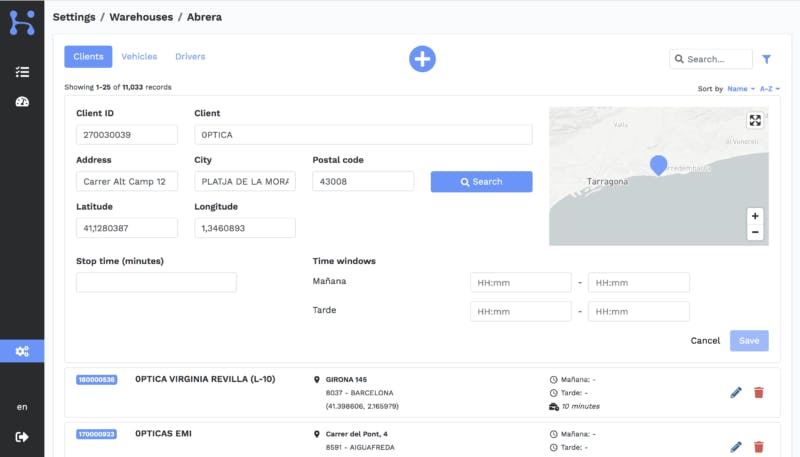Edit OPTICA VIRGINIA REVILLA with pencil icon

pyautogui.click(x=736, y=392)
